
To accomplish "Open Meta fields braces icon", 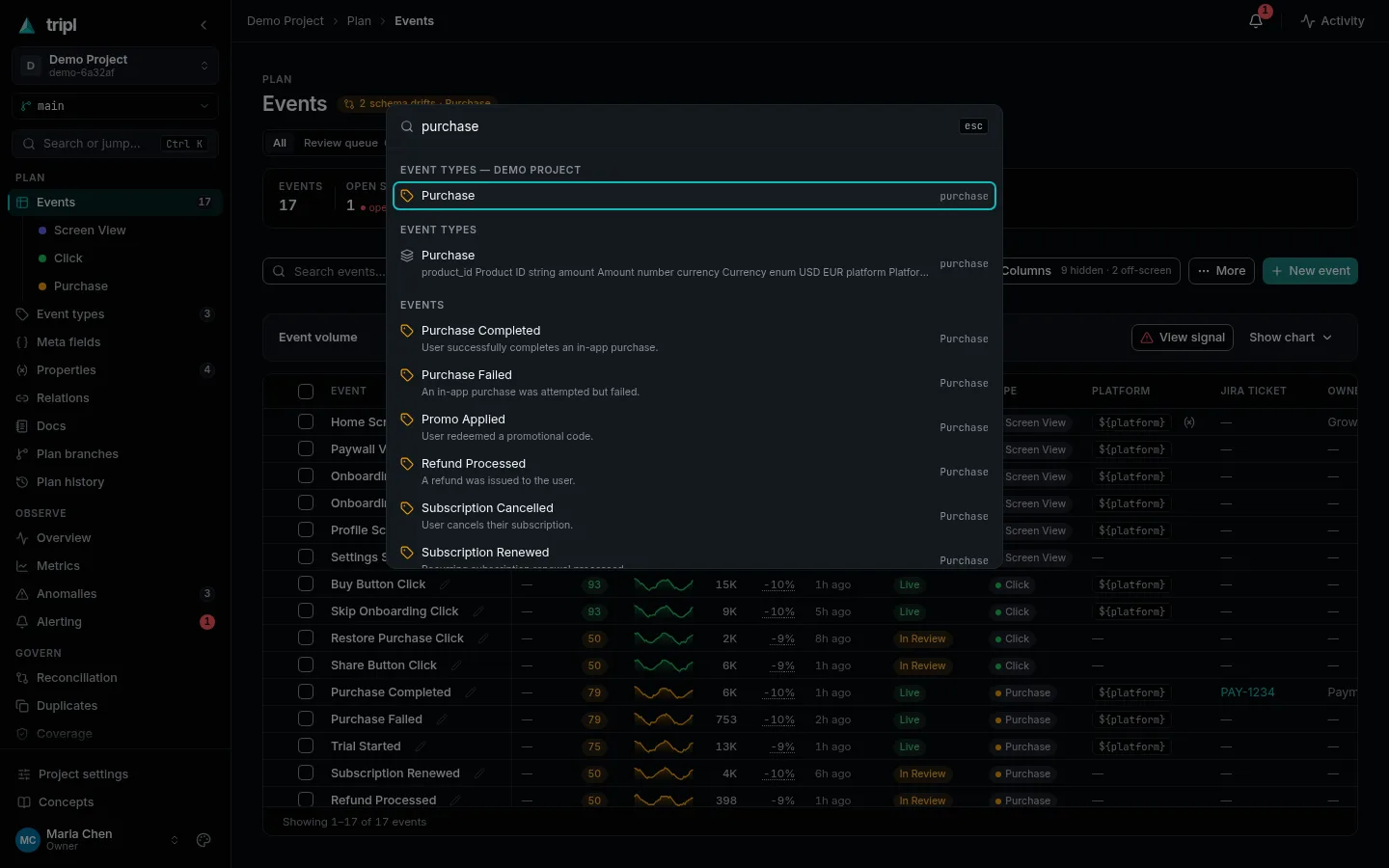I will coord(22,342).
